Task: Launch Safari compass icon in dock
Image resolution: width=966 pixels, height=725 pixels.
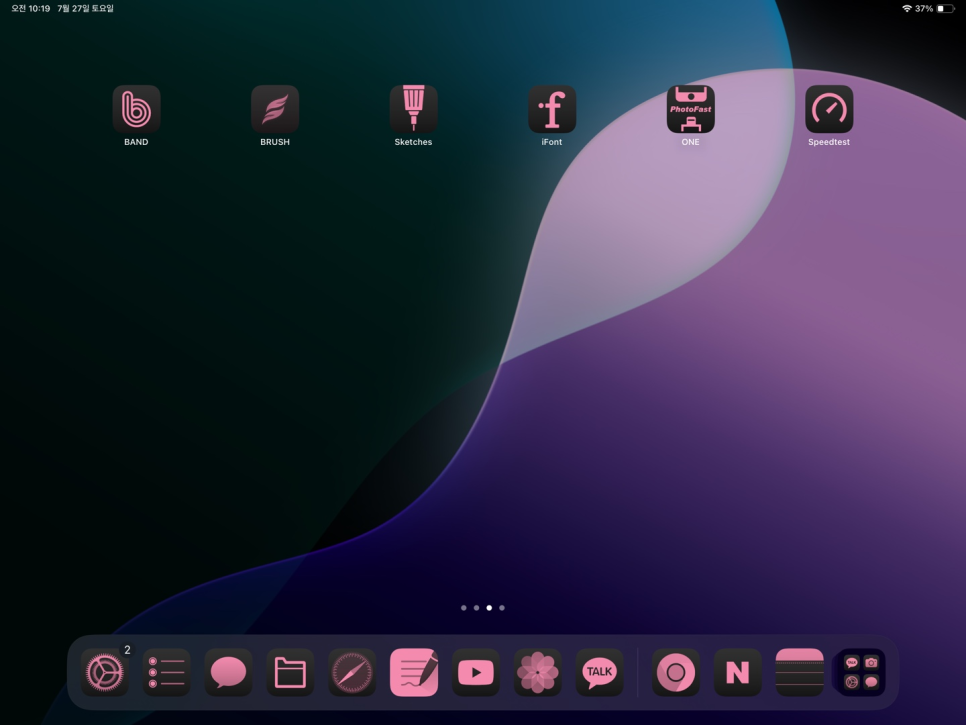Action: 352,672
